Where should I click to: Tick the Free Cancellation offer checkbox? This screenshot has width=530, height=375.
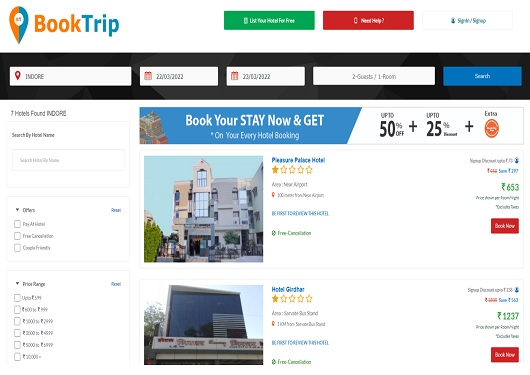coord(17,236)
